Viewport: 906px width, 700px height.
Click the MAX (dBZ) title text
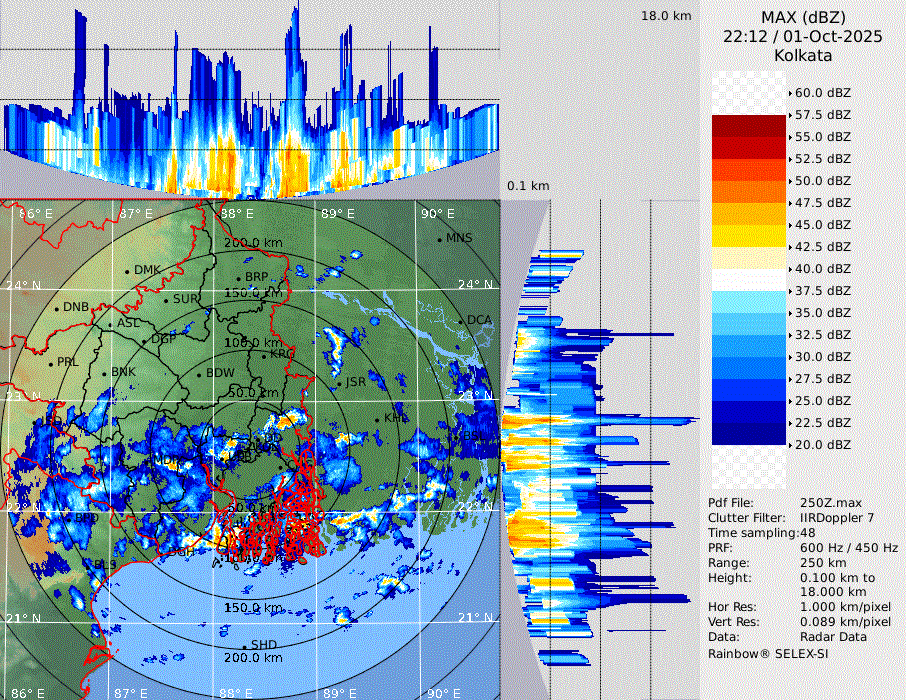(802, 17)
